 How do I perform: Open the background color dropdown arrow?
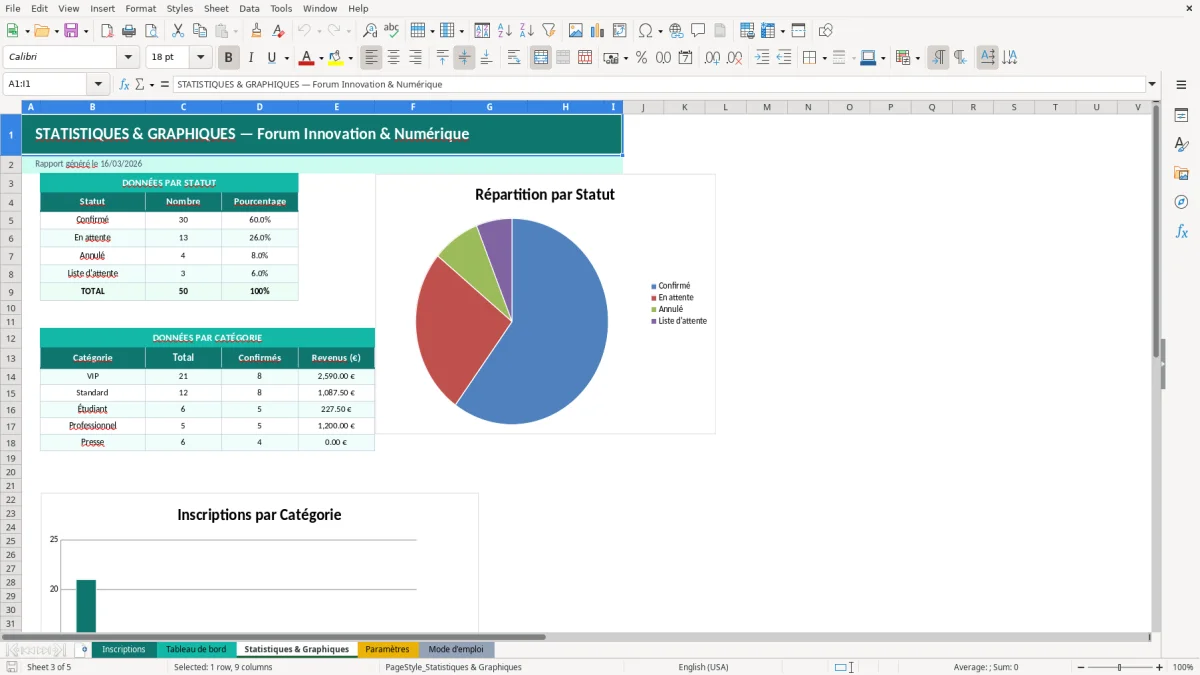pyautogui.click(x=350, y=58)
